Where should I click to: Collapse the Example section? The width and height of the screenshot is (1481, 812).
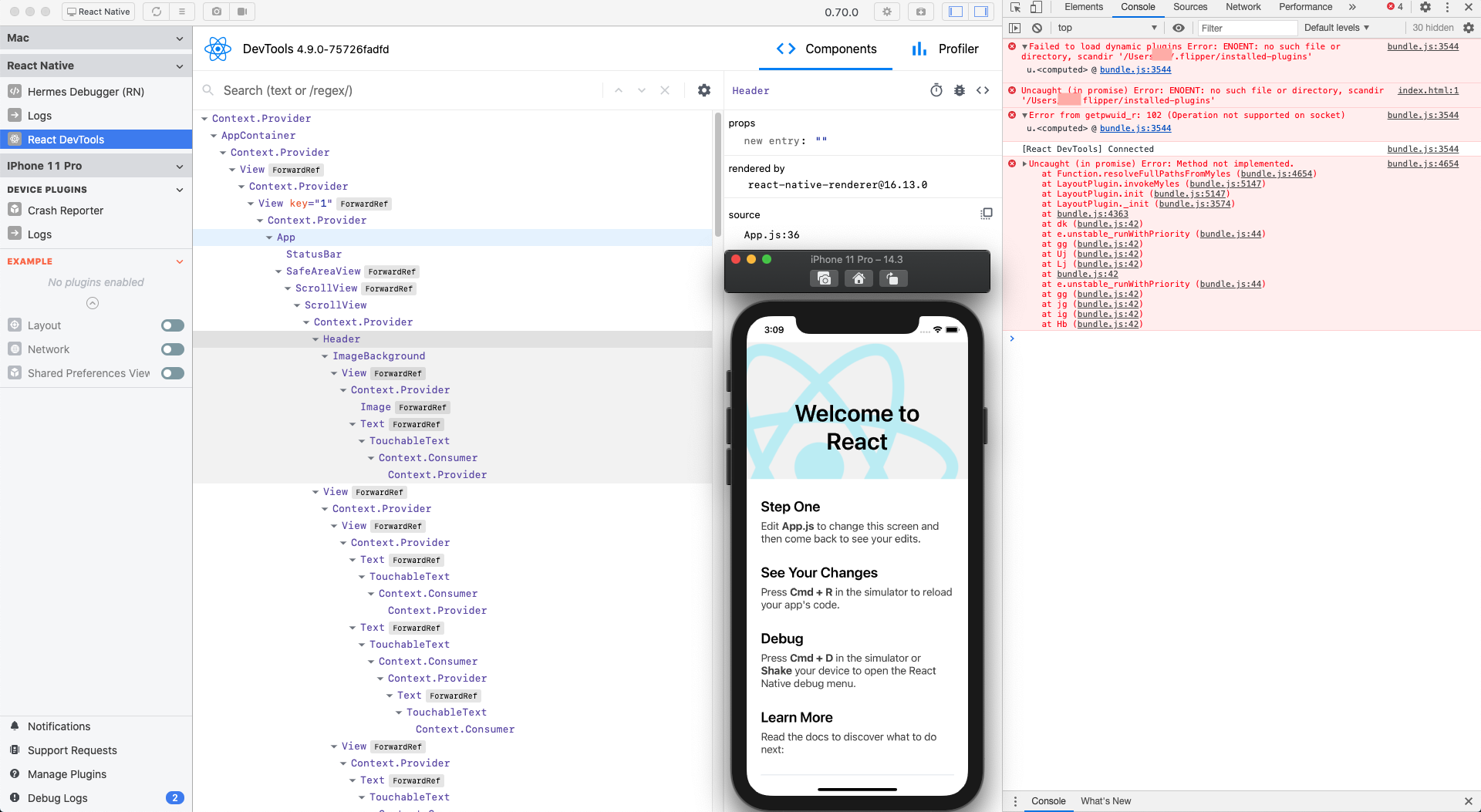pyautogui.click(x=180, y=261)
